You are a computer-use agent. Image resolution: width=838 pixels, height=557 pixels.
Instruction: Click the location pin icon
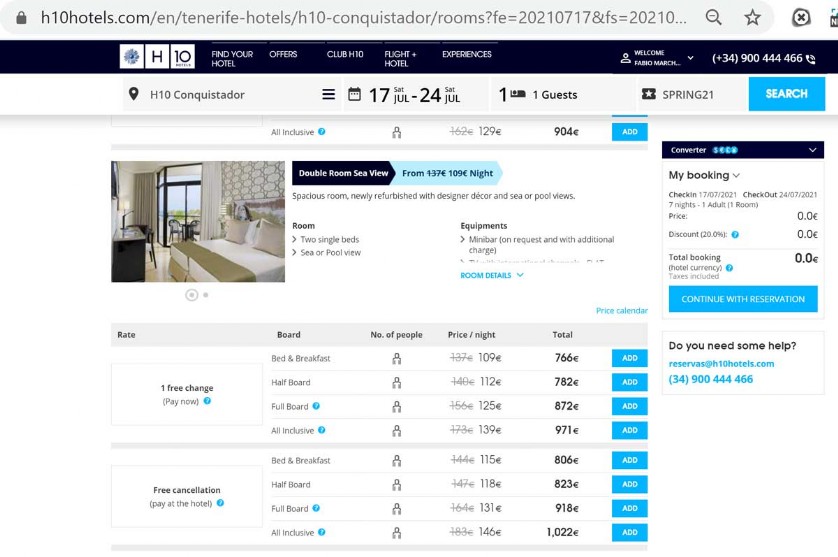pos(134,94)
